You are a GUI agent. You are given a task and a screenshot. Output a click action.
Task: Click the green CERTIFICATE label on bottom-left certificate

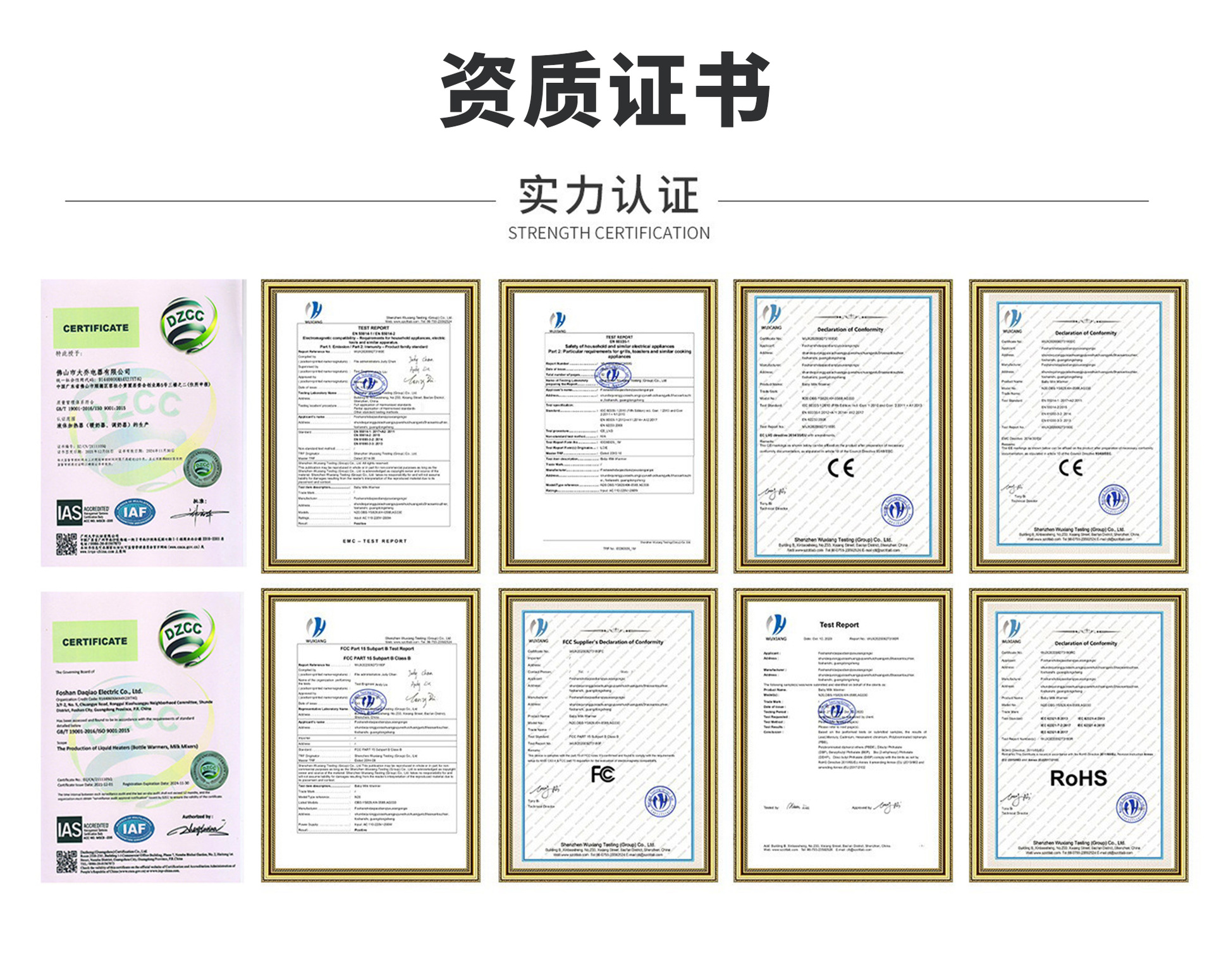tap(95, 641)
